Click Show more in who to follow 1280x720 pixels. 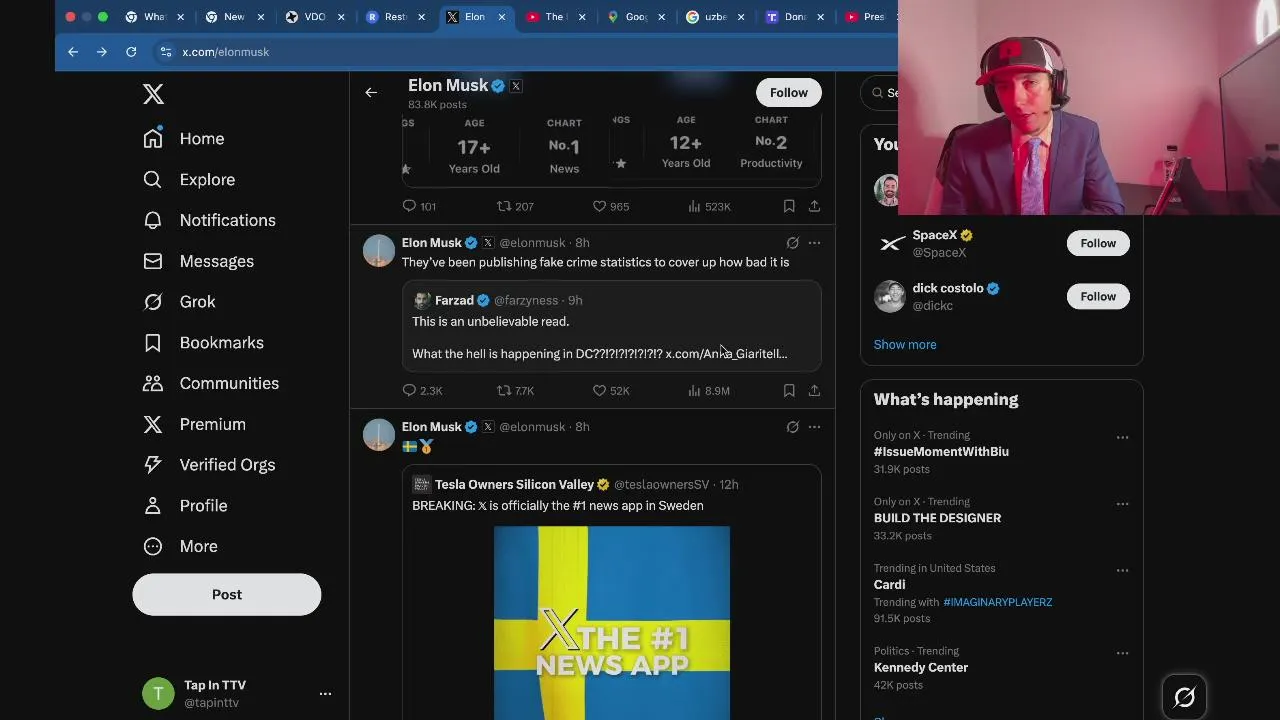click(905, 344)
